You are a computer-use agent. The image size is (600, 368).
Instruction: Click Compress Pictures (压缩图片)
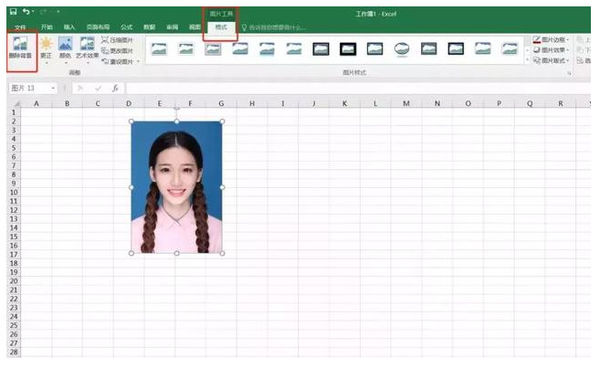(x=117, y=40)
